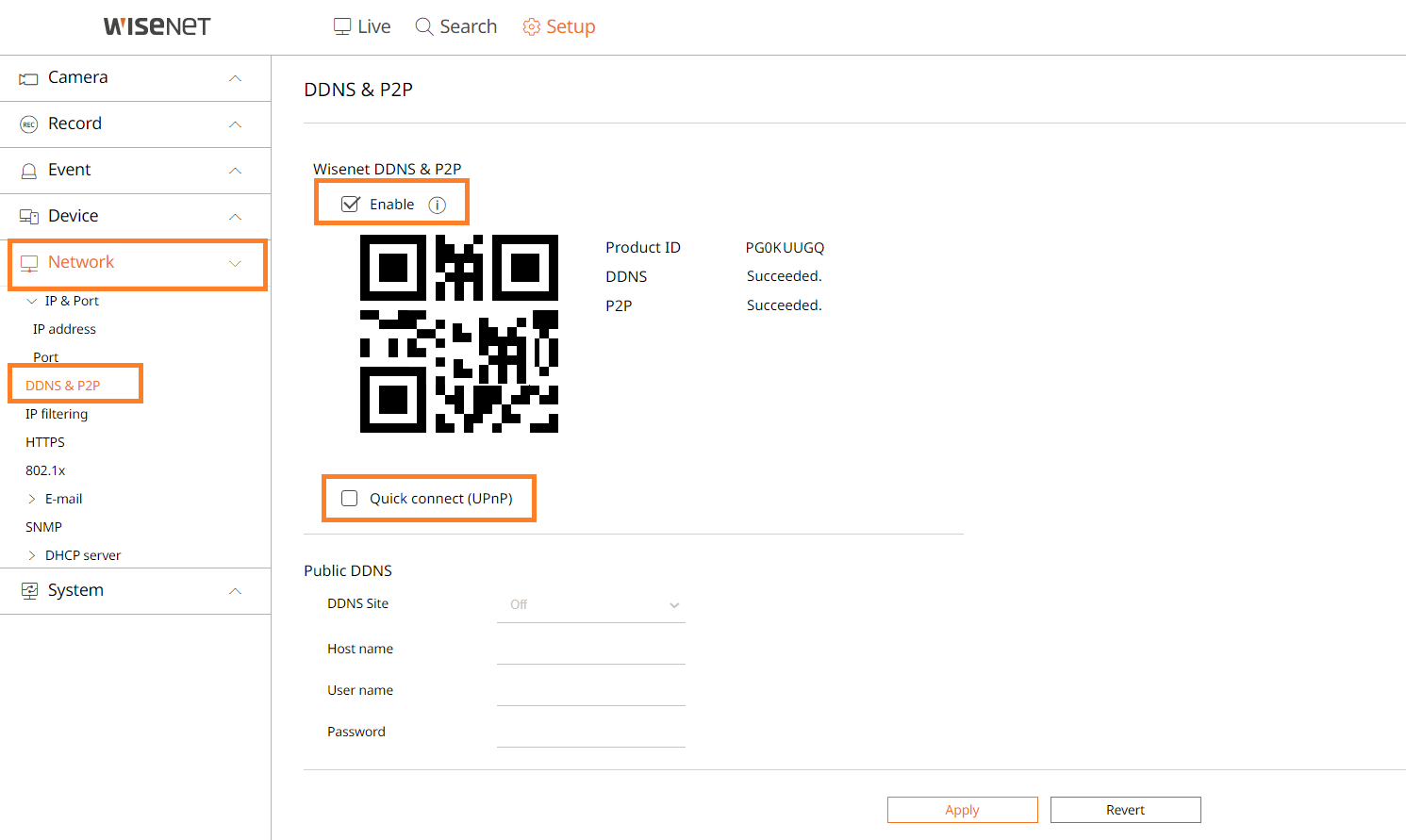Click the Apply button
Screen dimensions: 1406x840
[962, 810]
